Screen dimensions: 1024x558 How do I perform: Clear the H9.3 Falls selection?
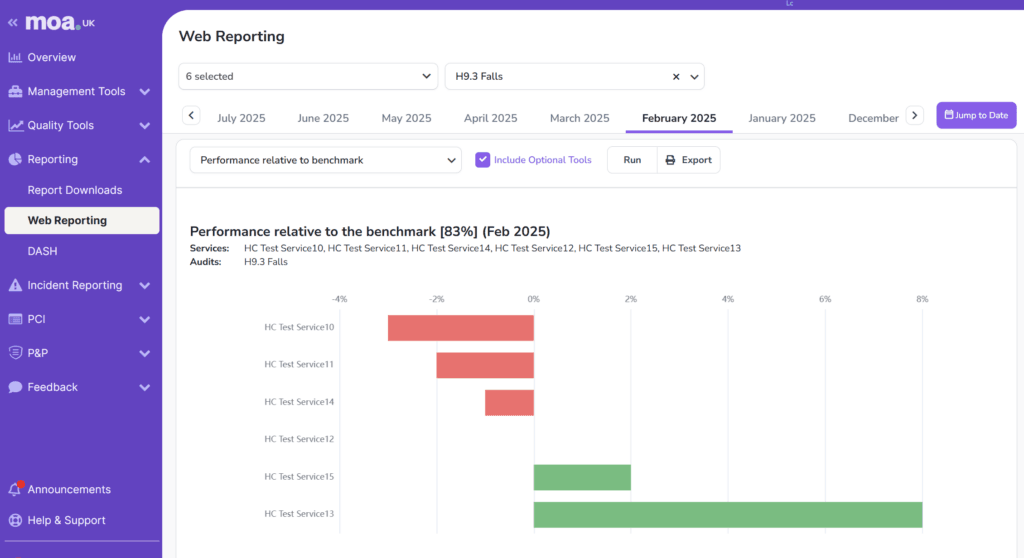[676, 76]
